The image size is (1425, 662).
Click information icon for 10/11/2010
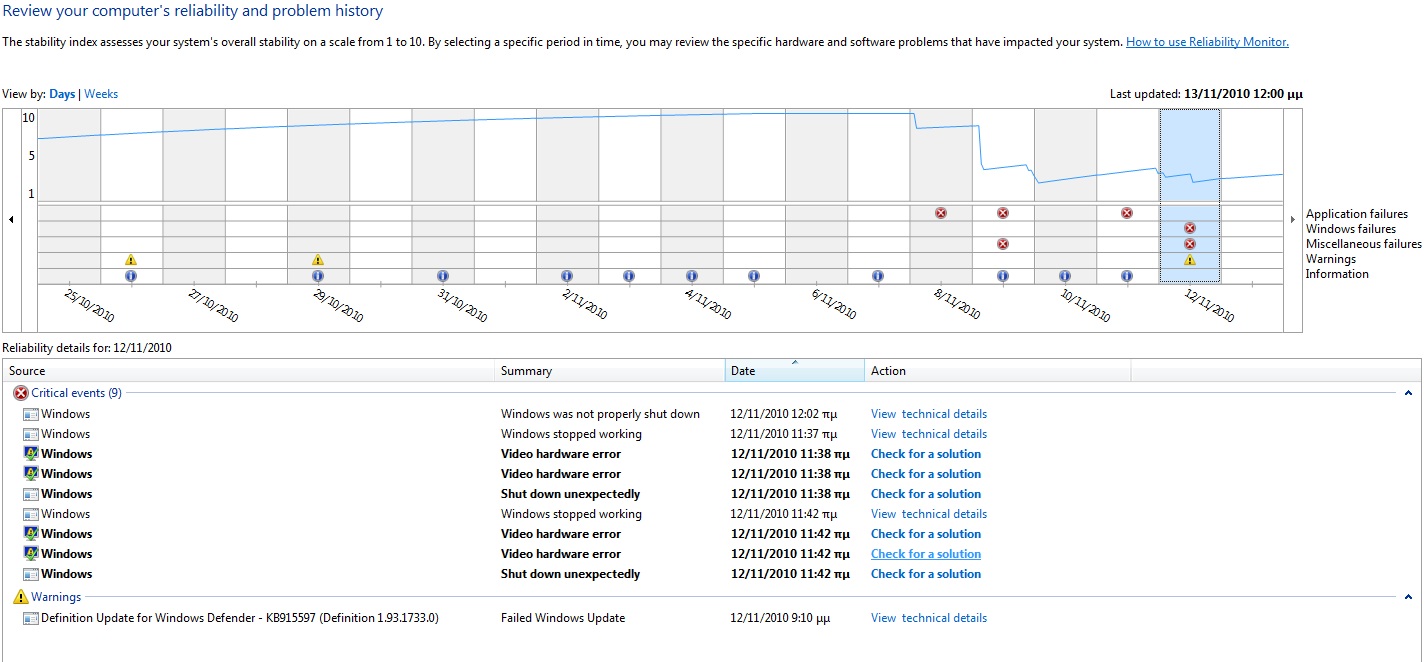(1065, 276)
